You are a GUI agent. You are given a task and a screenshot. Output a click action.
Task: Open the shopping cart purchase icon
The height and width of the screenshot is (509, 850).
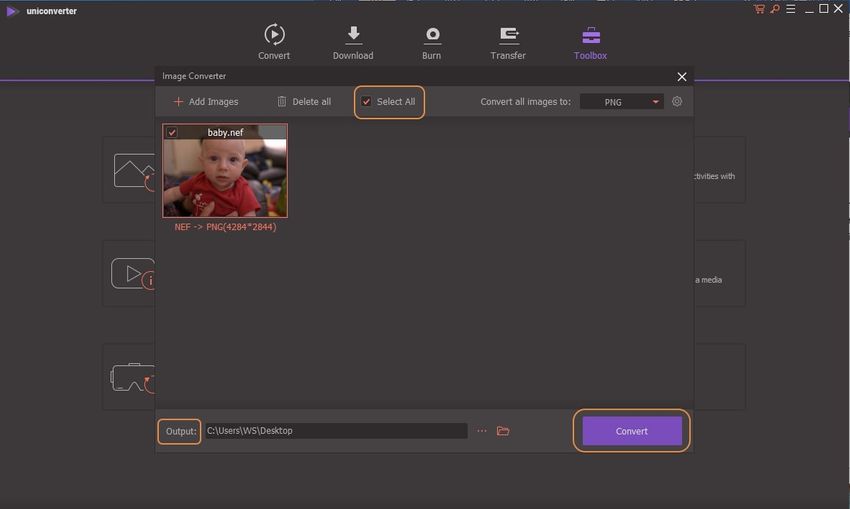point(759,9)
